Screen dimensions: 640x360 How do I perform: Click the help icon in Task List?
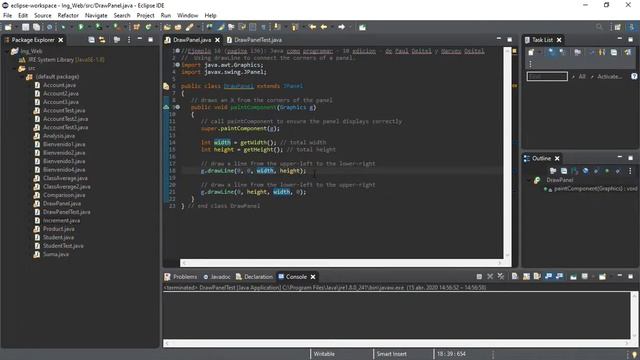[x=634, y=76]
